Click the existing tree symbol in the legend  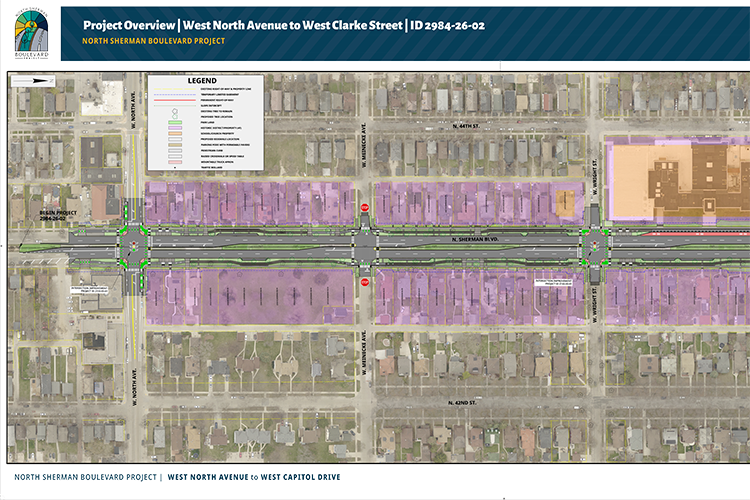tap(175, 111)
